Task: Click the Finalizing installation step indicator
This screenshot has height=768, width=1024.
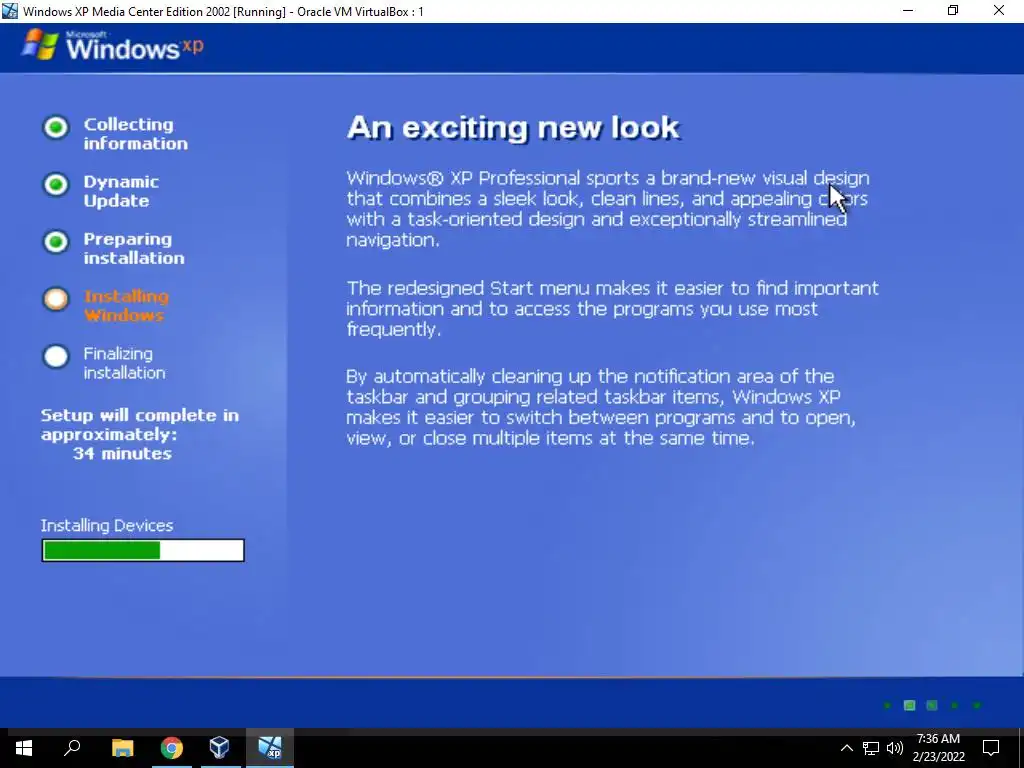Action: (56, 357)
